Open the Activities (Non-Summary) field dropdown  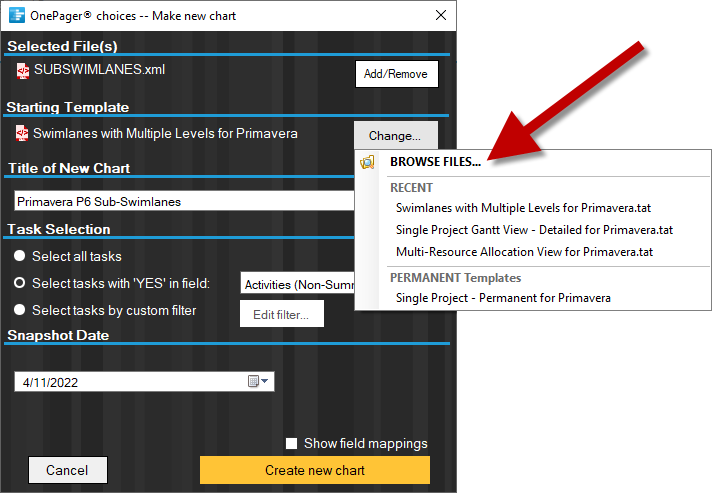pos(297,284)
